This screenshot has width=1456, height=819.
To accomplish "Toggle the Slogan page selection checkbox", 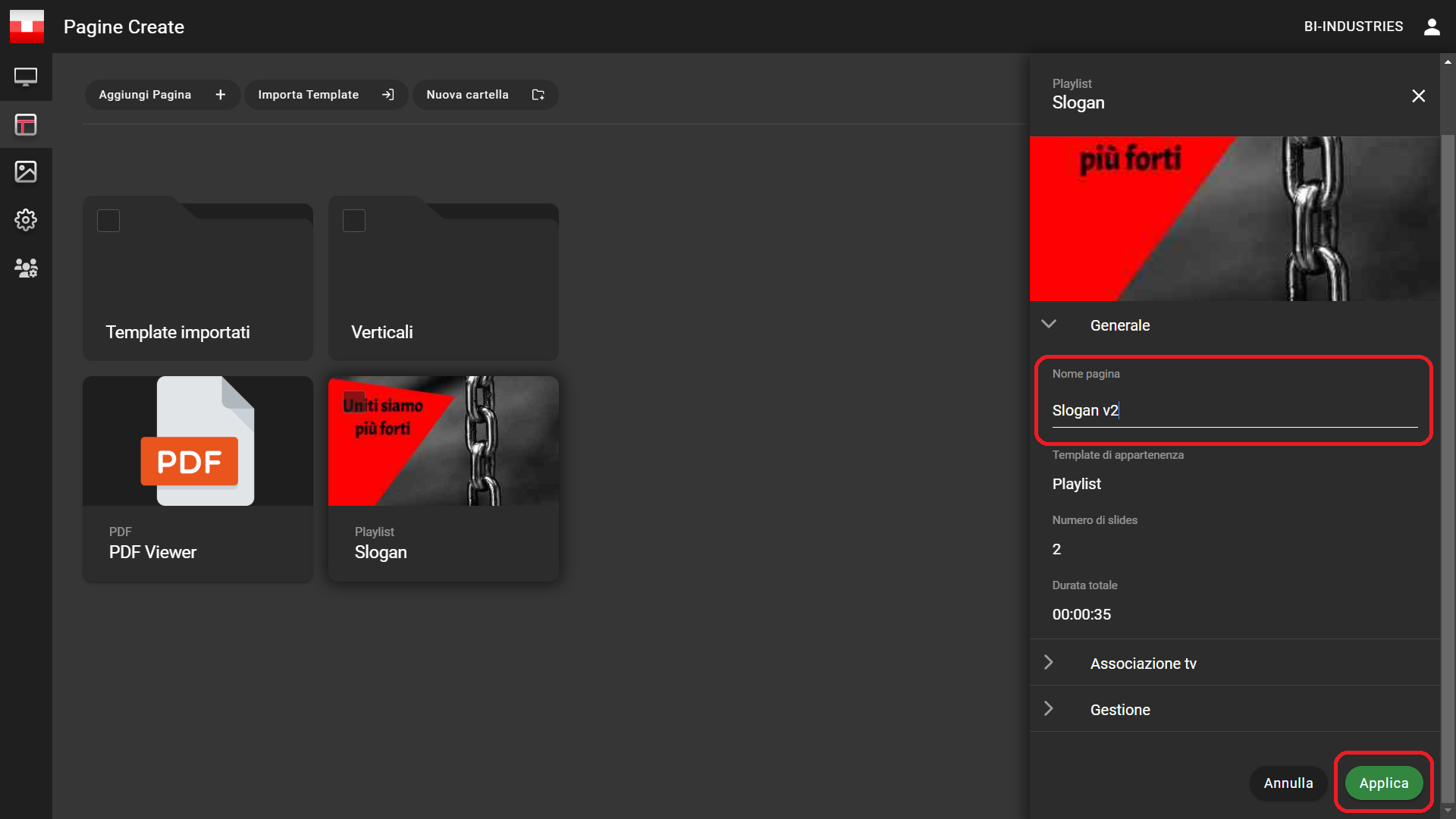I will pyautogui.click(x=354, y=402).
